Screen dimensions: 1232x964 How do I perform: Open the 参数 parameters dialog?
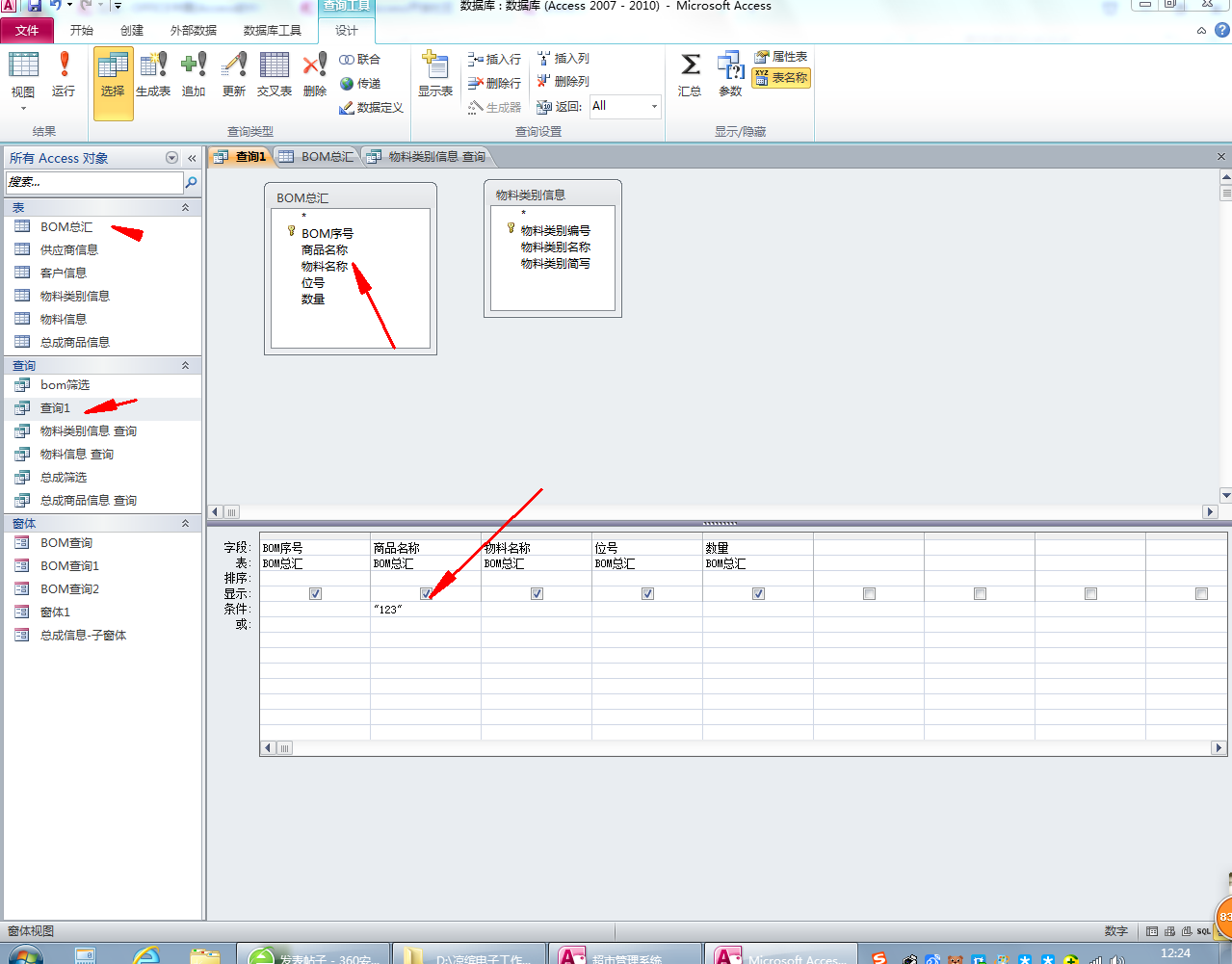point(730,75)
